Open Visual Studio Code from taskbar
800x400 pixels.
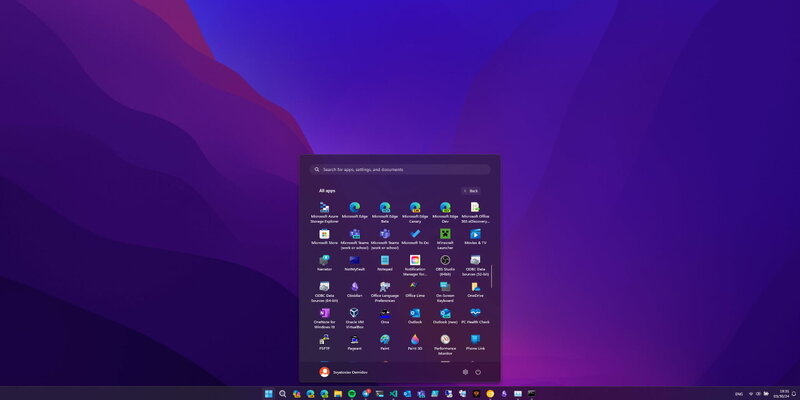tap(393, 393)
